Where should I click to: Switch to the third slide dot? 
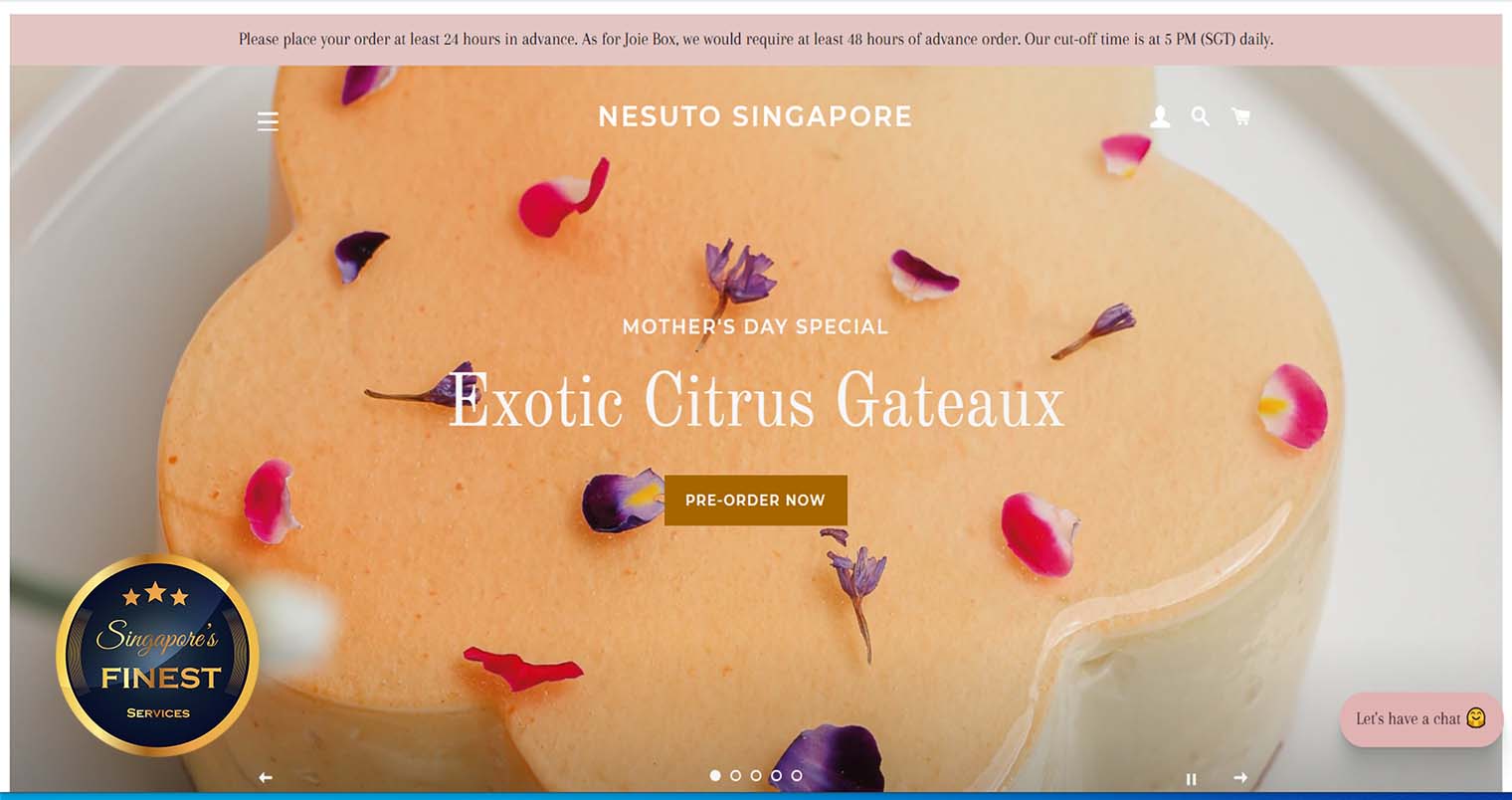[x=756, y=775]
